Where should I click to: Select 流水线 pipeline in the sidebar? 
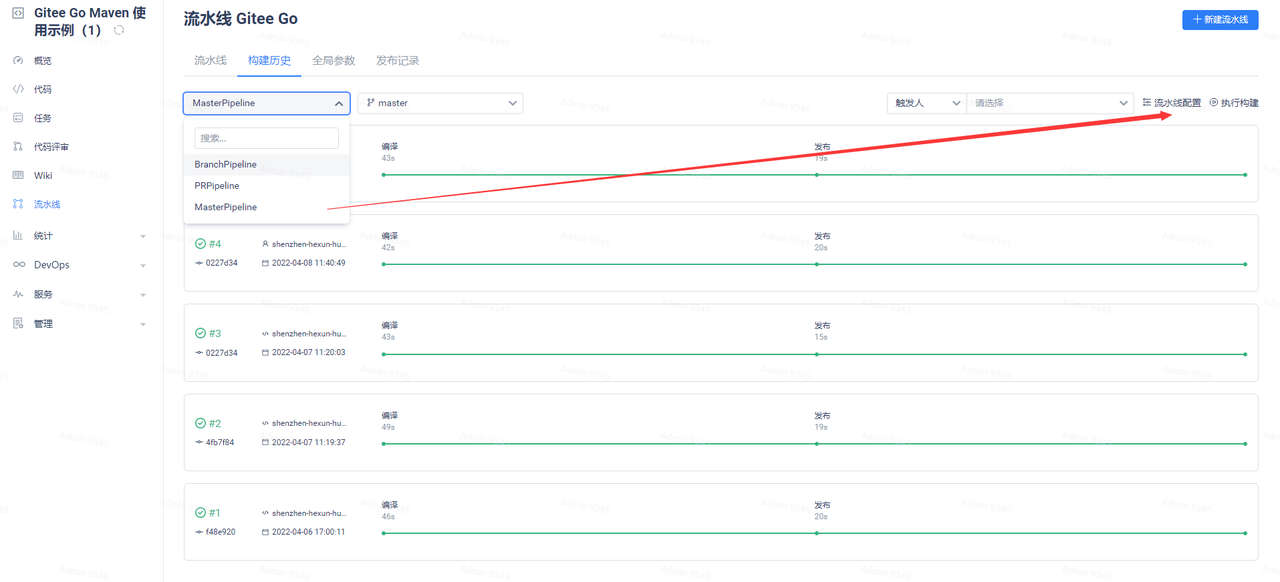[47, 204]
